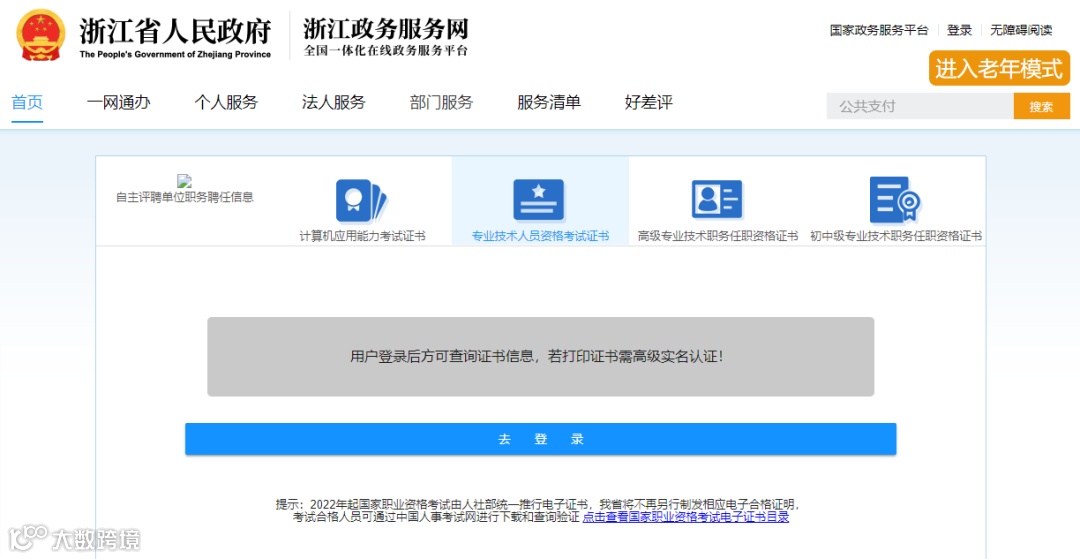Click 浙江省人民政府 title text
Screen dimensions: 1080x559
[x=176, y=31]
